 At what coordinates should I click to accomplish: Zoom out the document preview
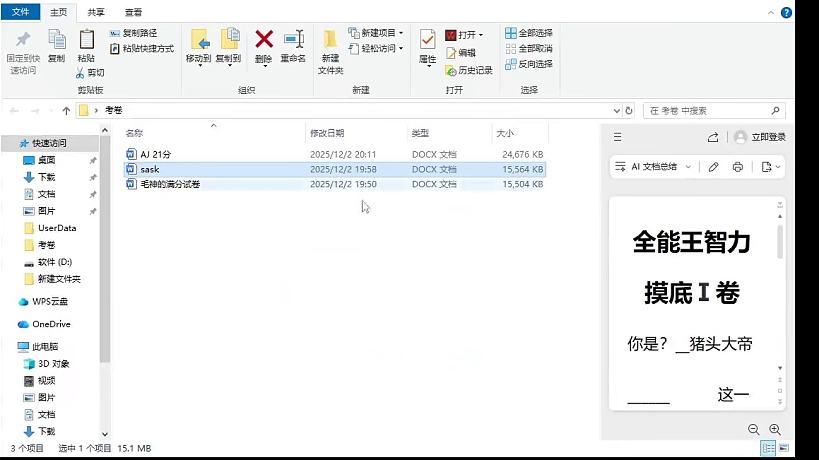point(753,429)
